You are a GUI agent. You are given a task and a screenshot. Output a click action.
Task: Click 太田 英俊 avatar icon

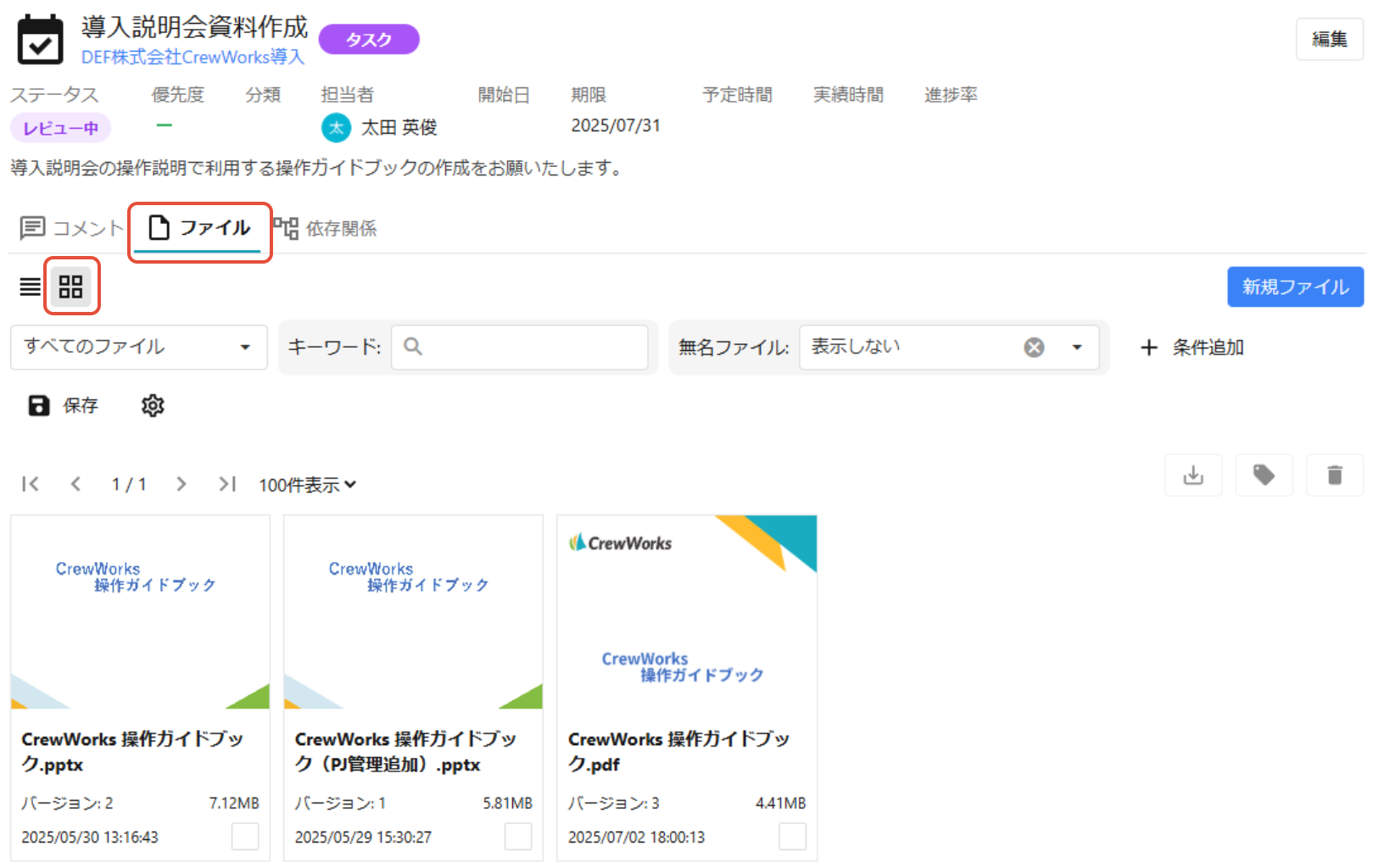click(337, 127)
